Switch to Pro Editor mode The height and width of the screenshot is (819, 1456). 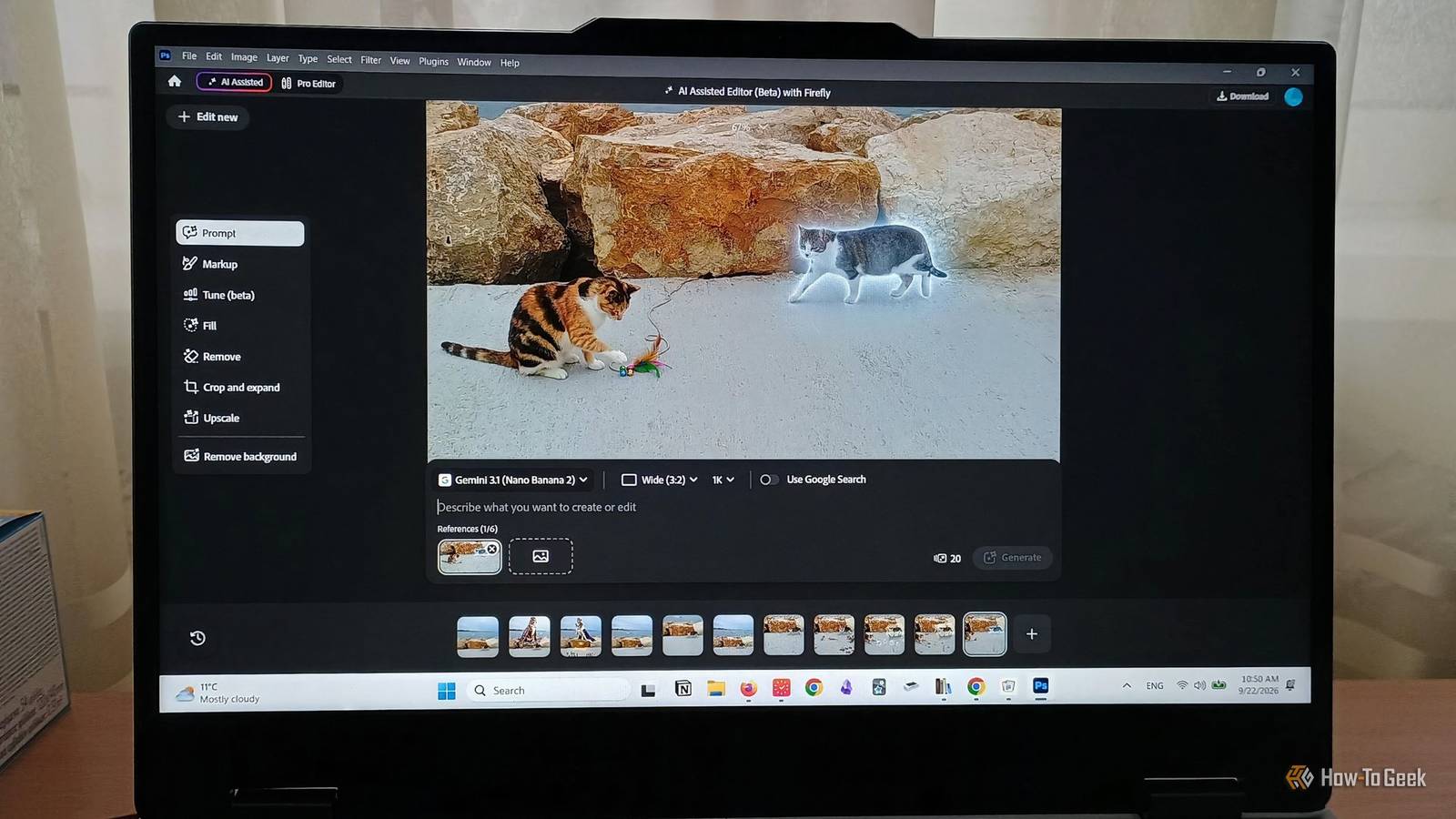coord(308,83)
